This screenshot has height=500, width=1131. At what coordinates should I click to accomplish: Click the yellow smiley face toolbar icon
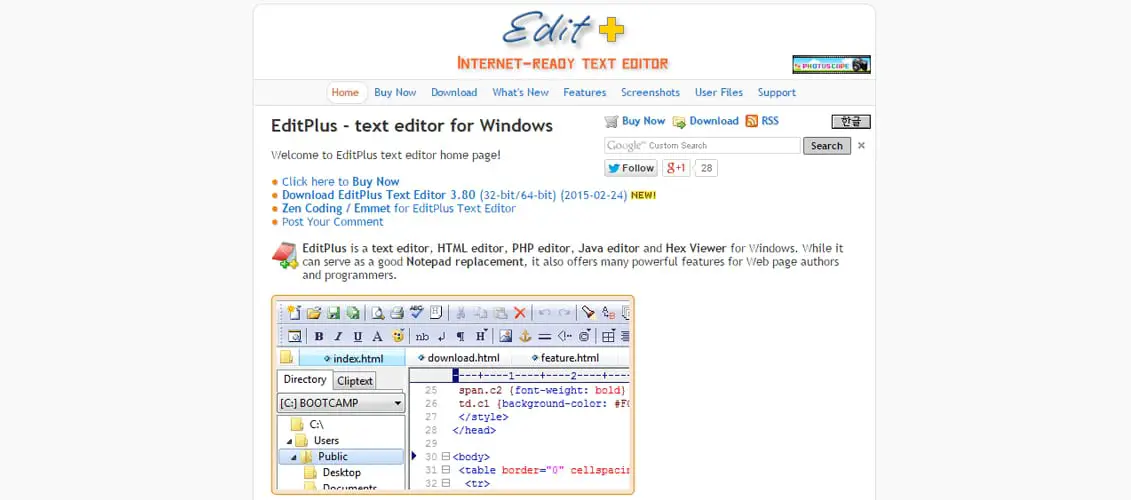click(397, 335)
